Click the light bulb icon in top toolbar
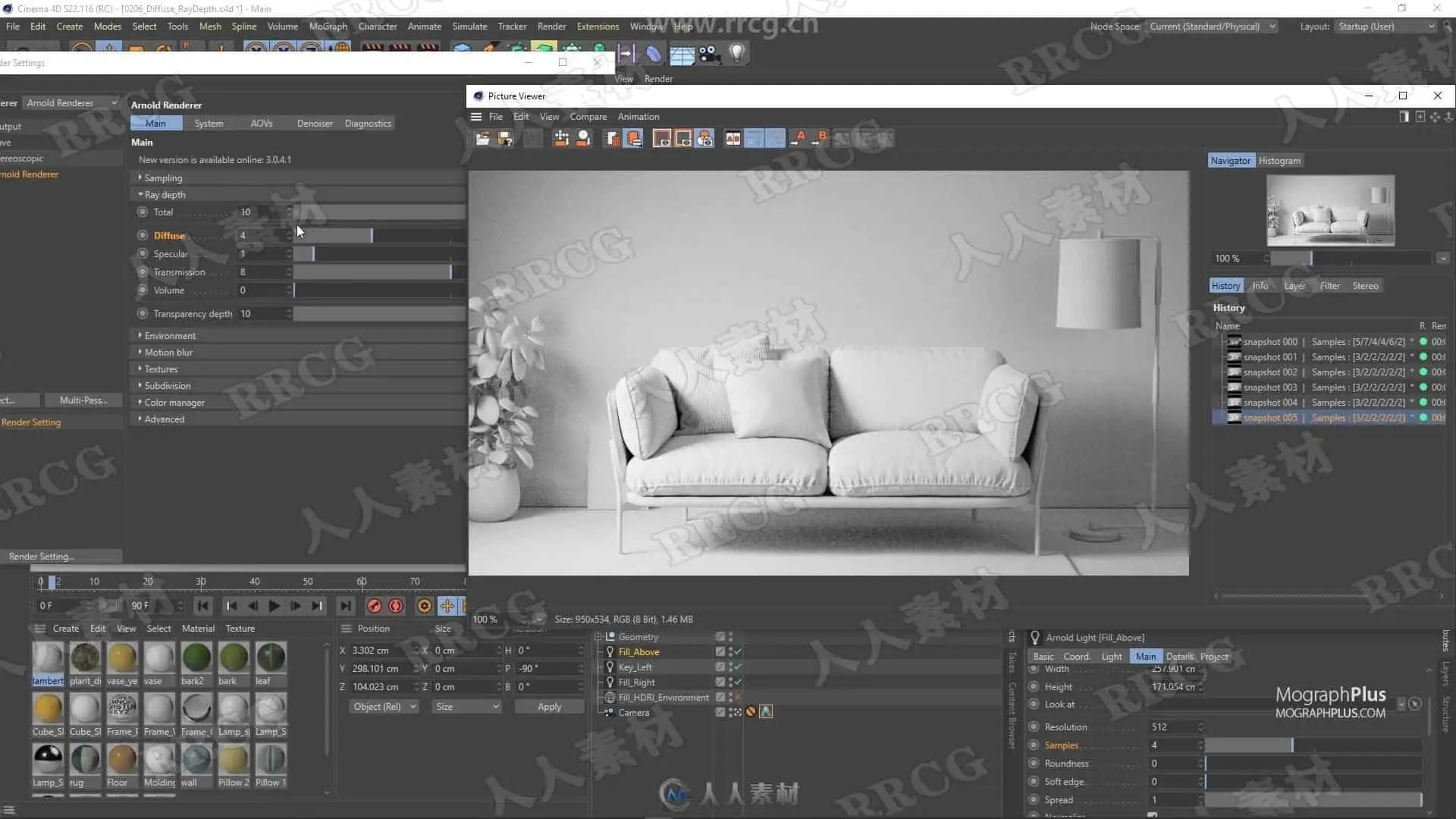The image size is (1456, 819). click(x=736, y=52)
